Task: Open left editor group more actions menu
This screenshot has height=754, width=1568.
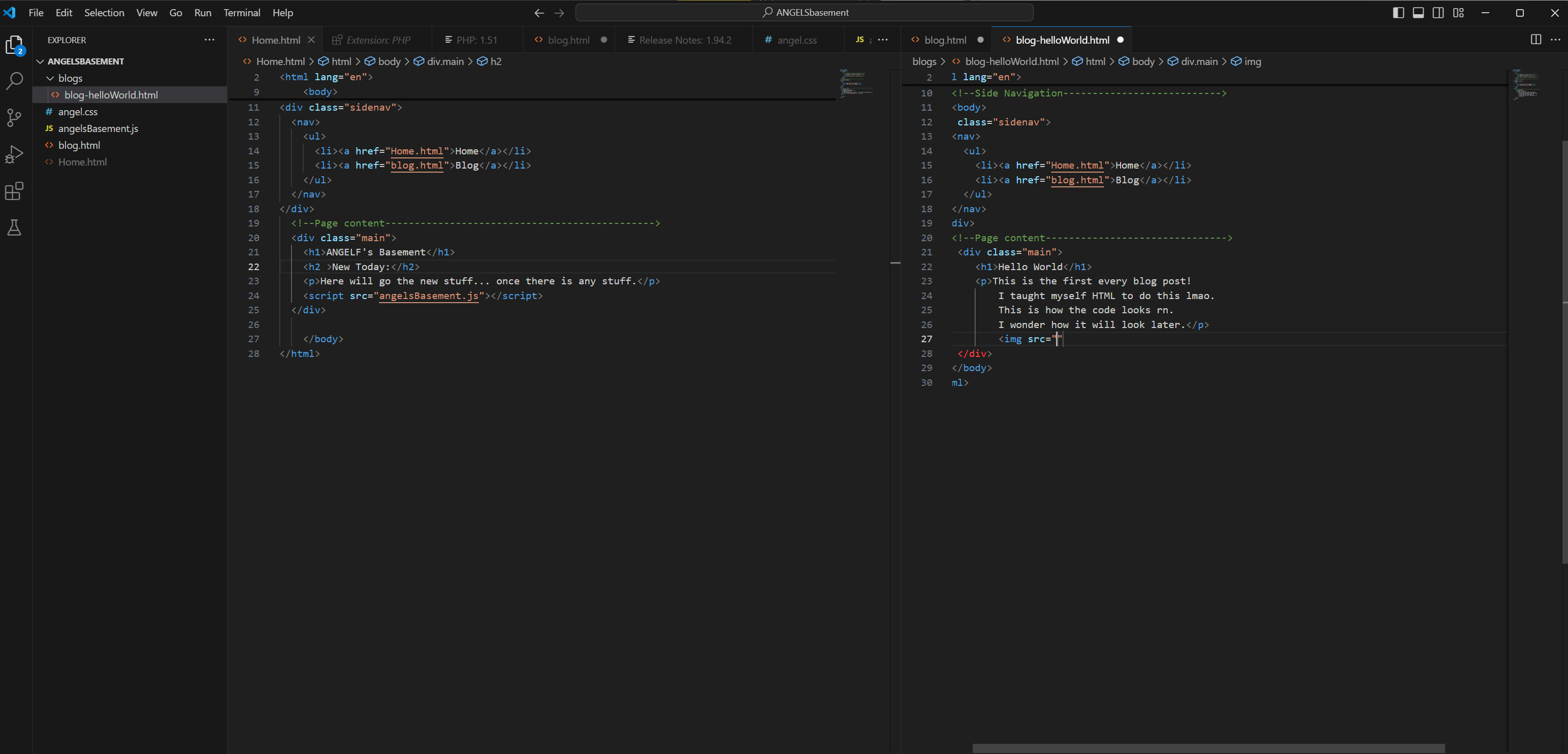Action: click(x=883, y=40)
